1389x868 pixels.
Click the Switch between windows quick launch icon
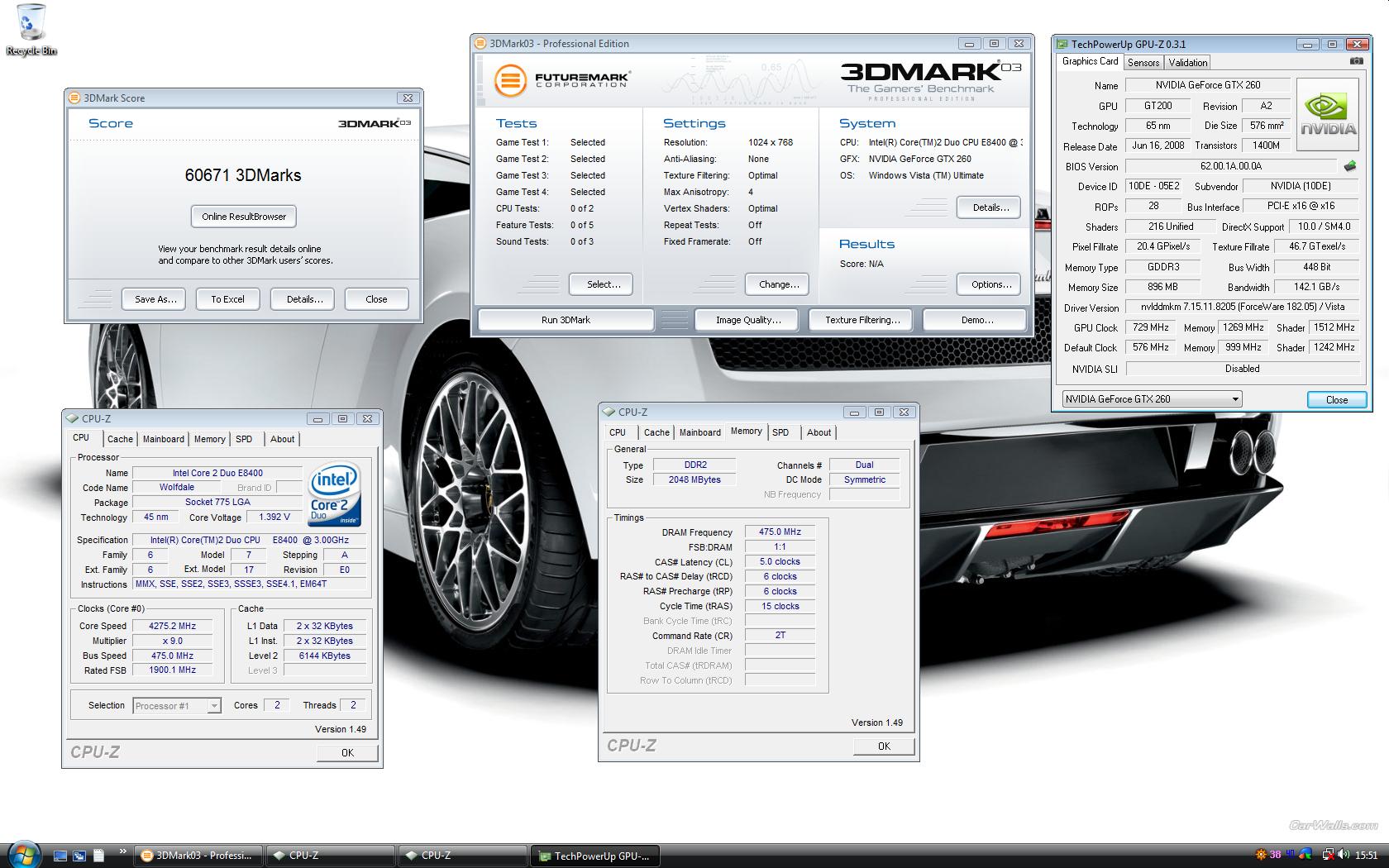79,856
